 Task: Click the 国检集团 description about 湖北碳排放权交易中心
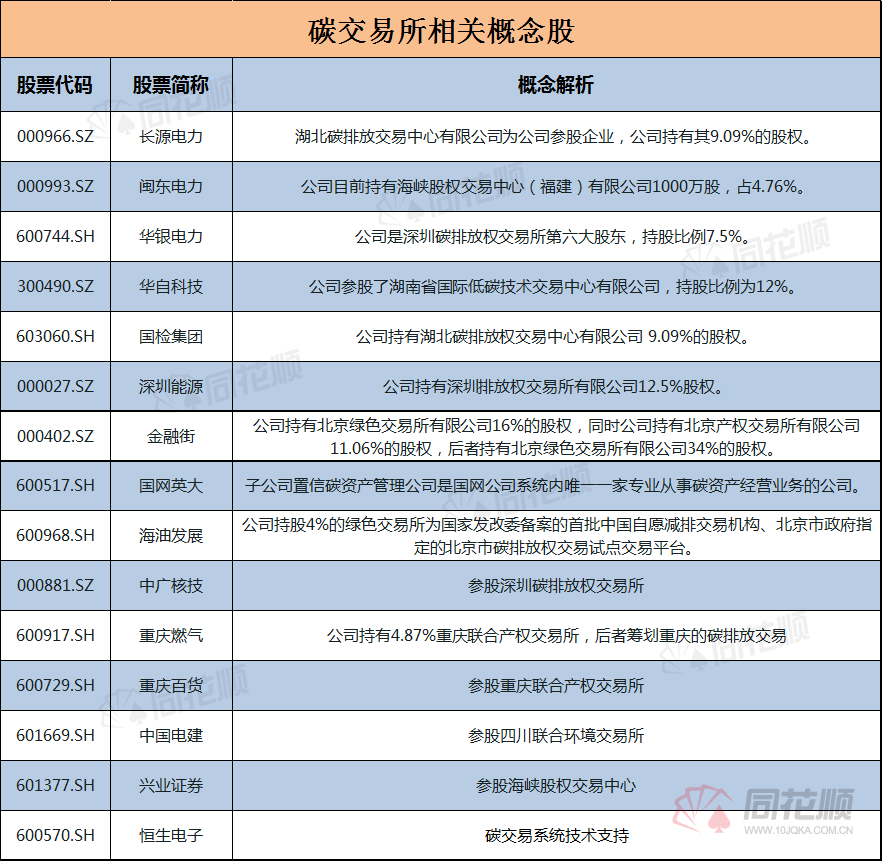556,337
